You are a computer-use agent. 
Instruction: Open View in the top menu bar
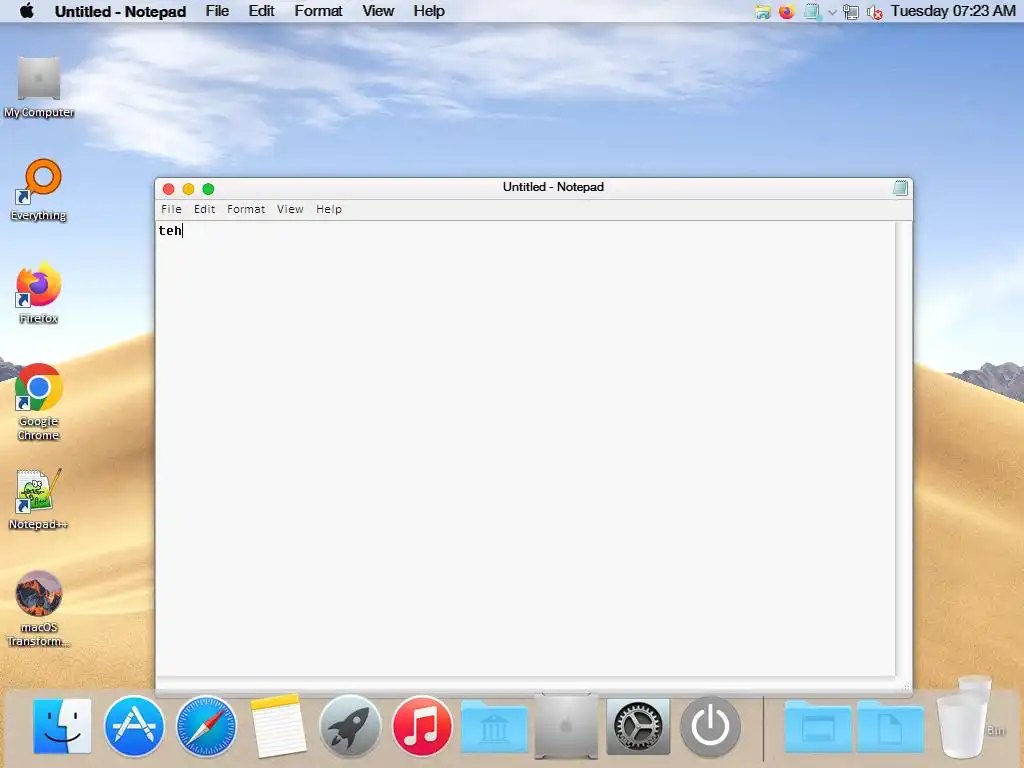378,11
